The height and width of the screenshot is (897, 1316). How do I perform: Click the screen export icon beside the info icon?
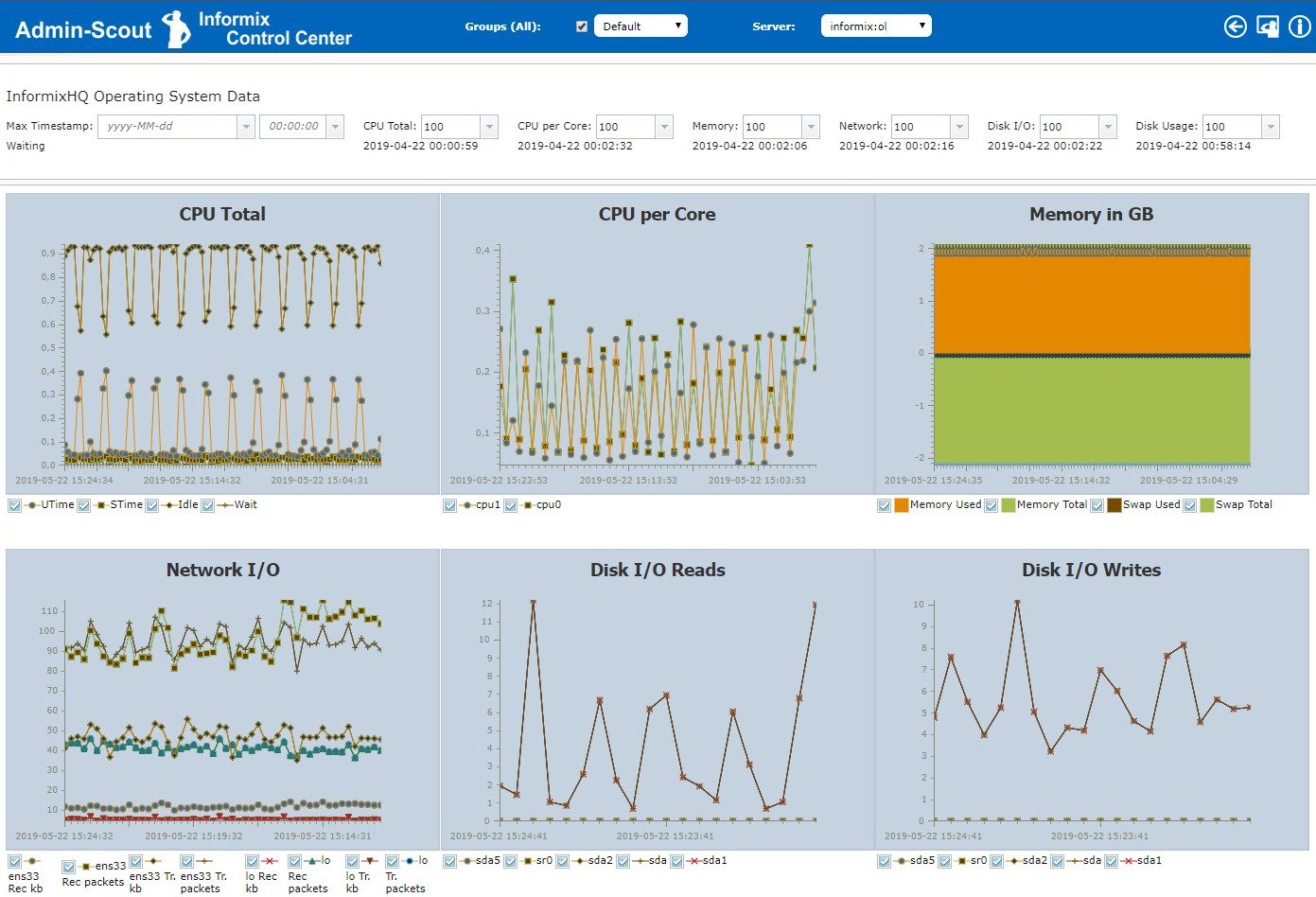tap(1268, 26)
